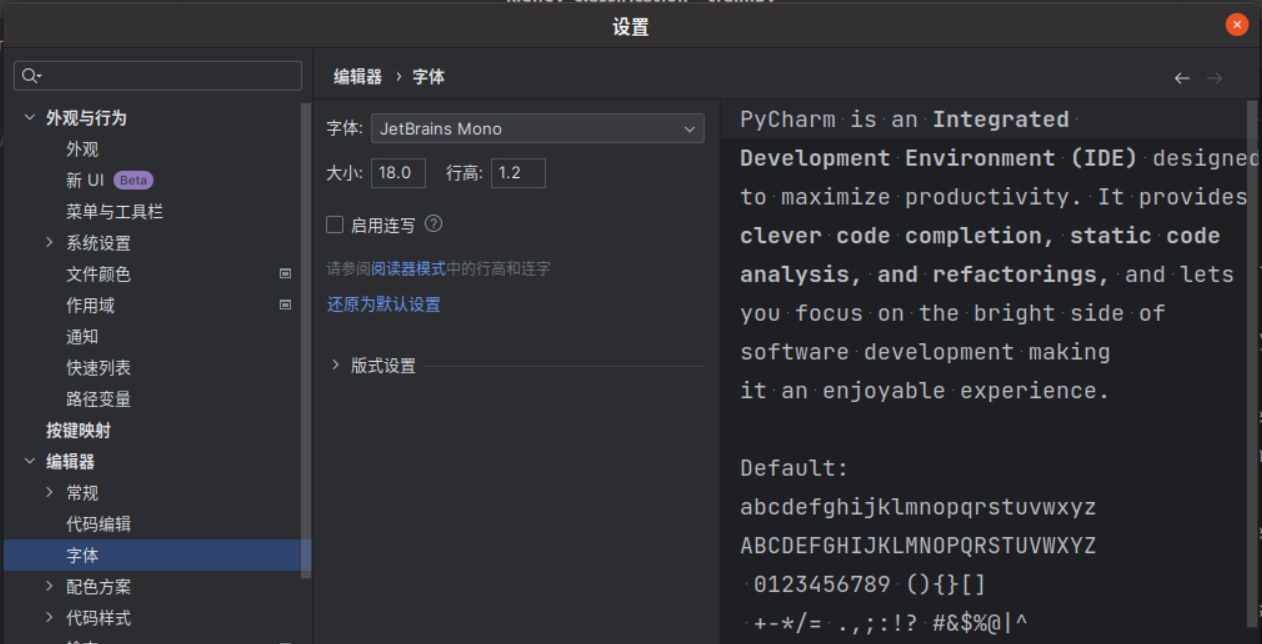Click 字体 in the breadcrumb
Screen dimensions: 1262x644
coord(428,76)
